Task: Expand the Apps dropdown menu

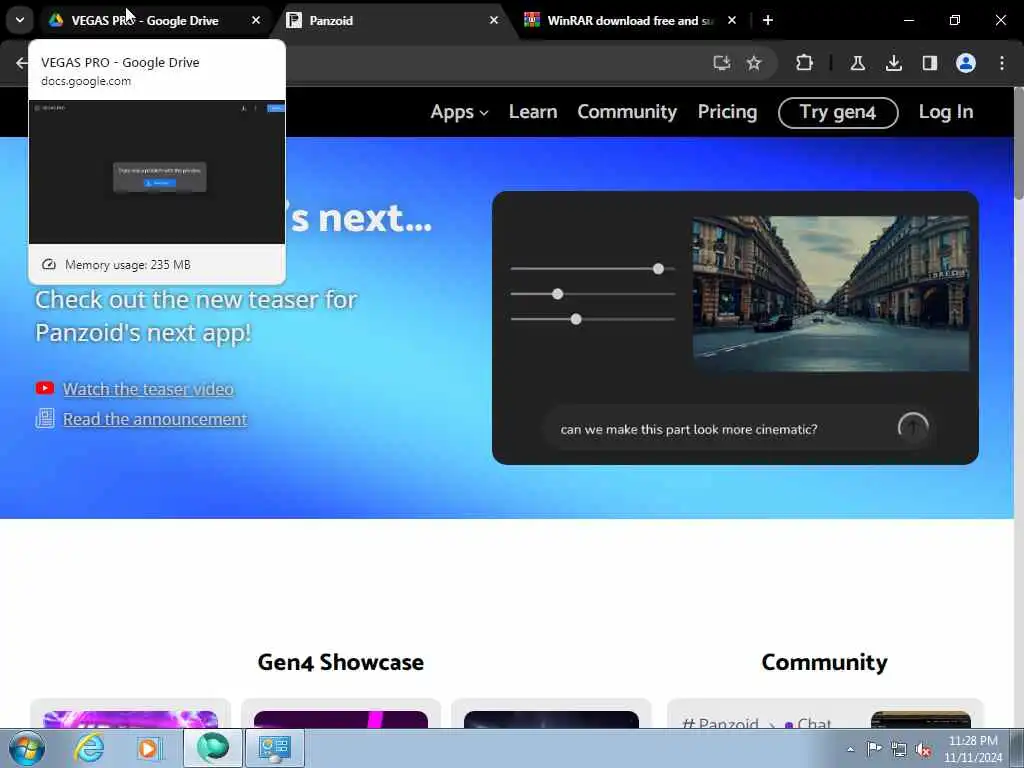Action: coord(459,112)
